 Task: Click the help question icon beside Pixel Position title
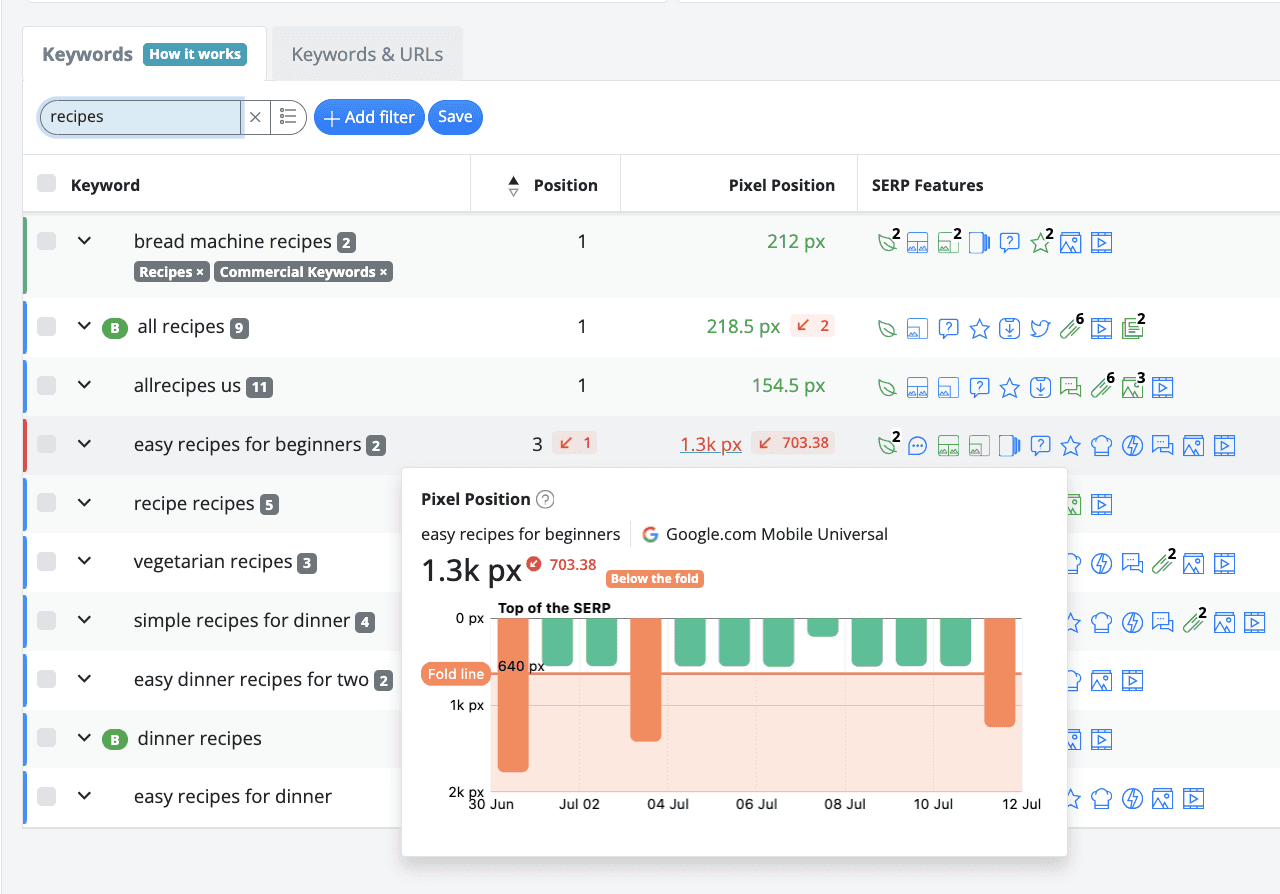tap(545, 500)
